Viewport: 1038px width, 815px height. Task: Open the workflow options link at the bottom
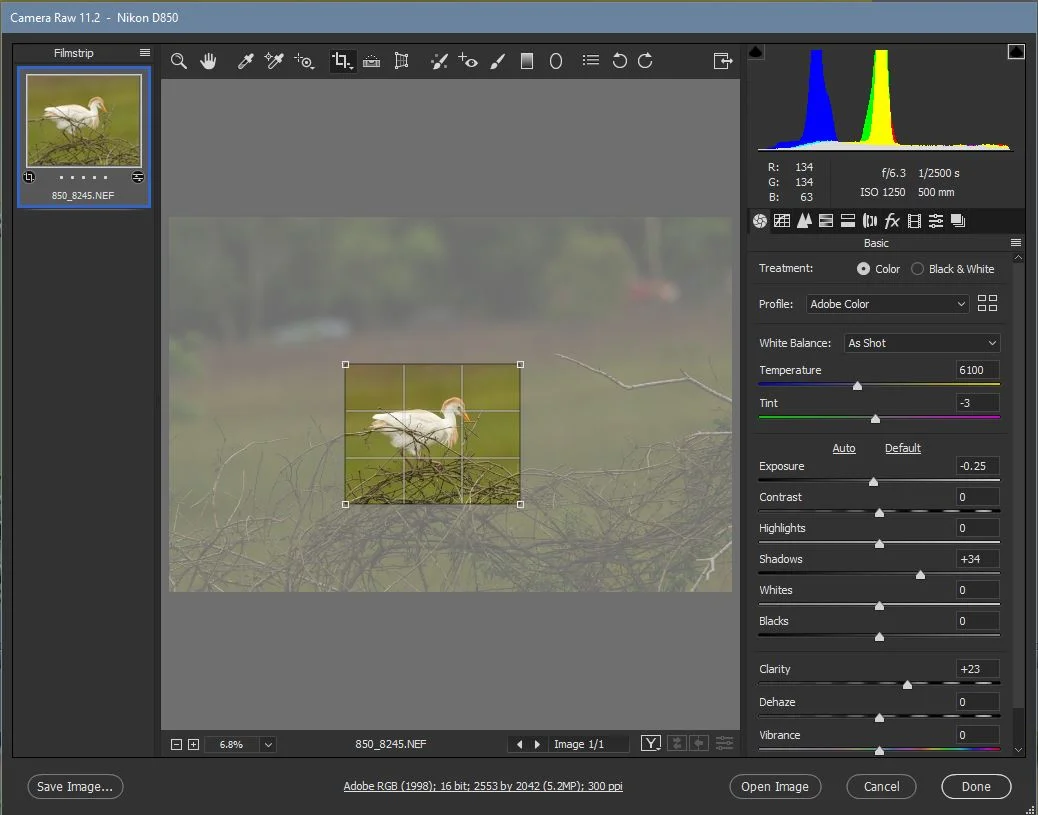[x=482, y=787]
